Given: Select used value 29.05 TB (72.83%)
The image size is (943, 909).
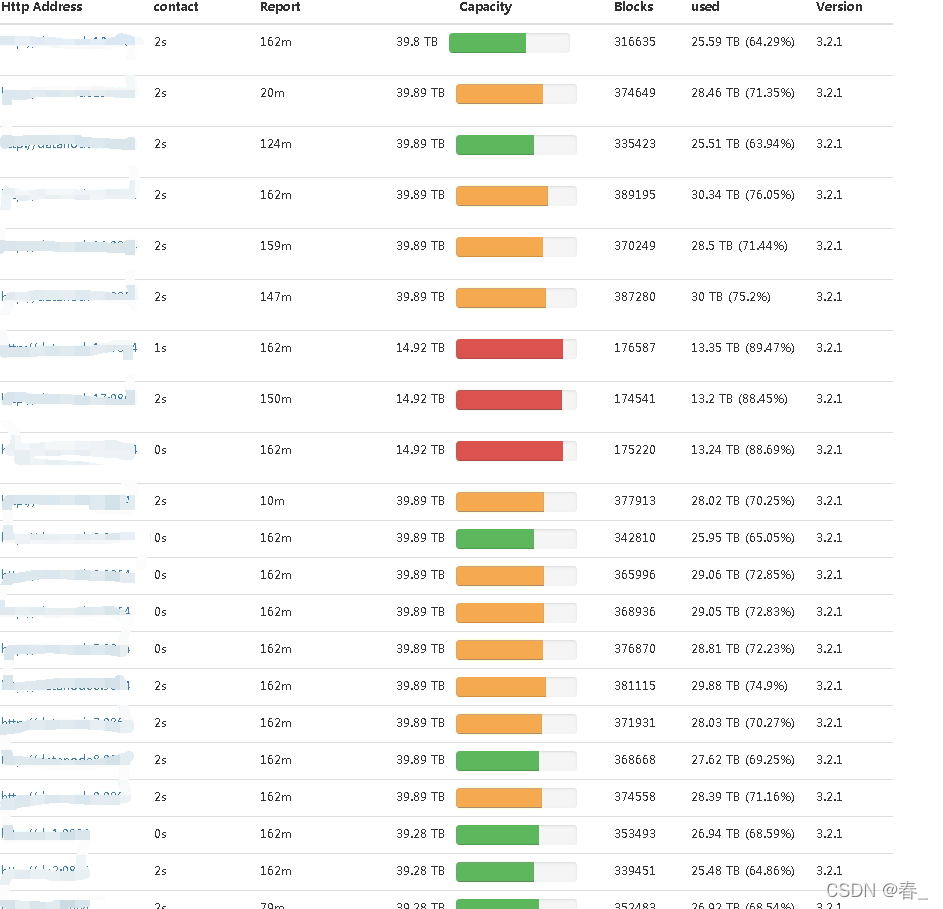Looking at the screenshot, I should point(743,613).
